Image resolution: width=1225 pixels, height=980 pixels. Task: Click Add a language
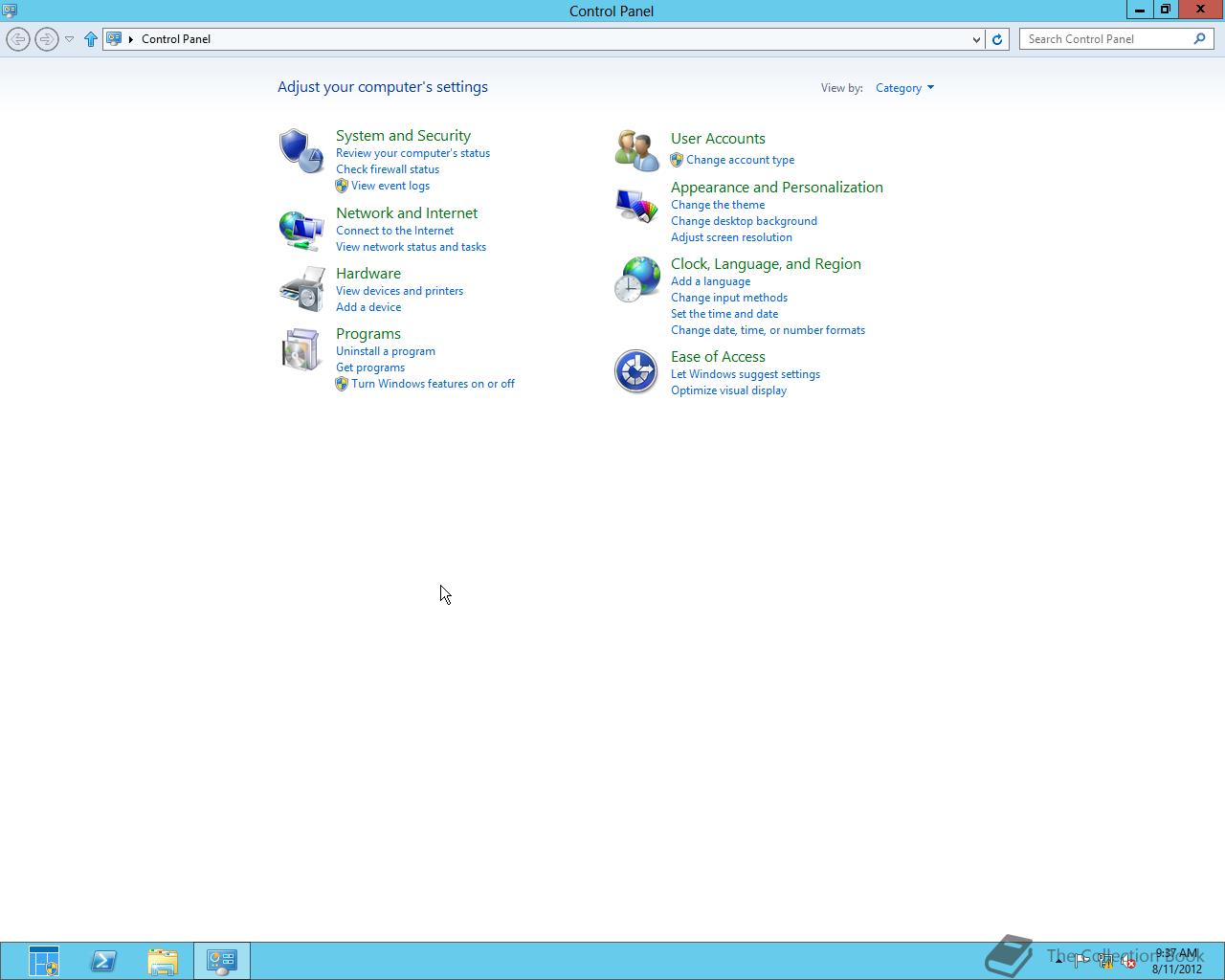[710, 281]
